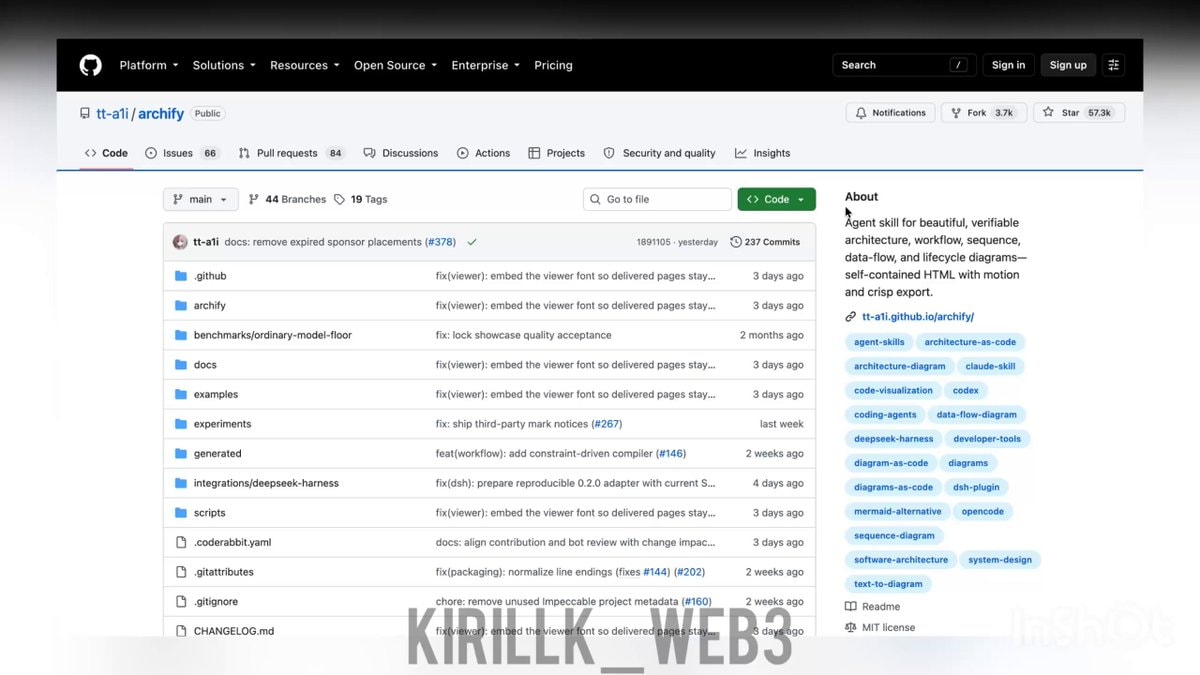This screenshot has height=675, width=1200.
Task: Open benchmarks/ordinary-model-floor folder
Action: click(x=273, y=335)
